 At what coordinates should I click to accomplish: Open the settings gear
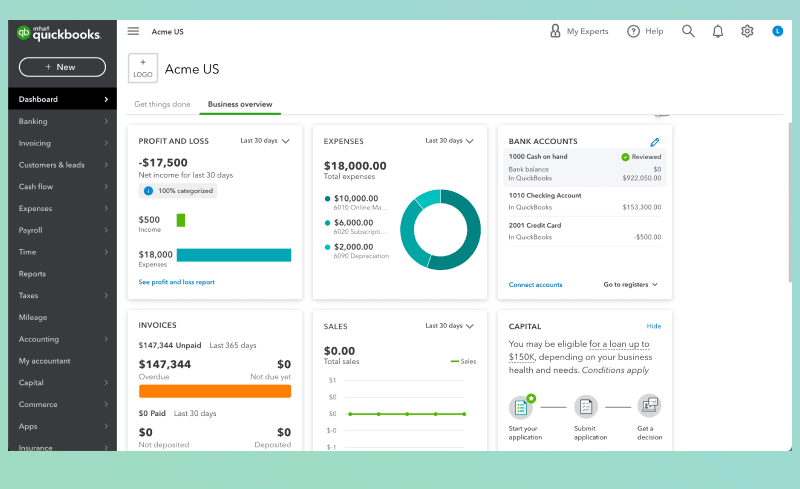[747, 31]
